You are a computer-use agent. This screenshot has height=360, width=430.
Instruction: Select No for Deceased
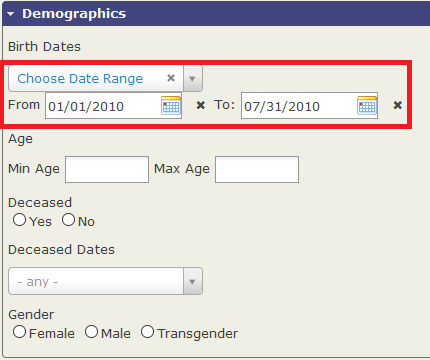pos(68,220)
